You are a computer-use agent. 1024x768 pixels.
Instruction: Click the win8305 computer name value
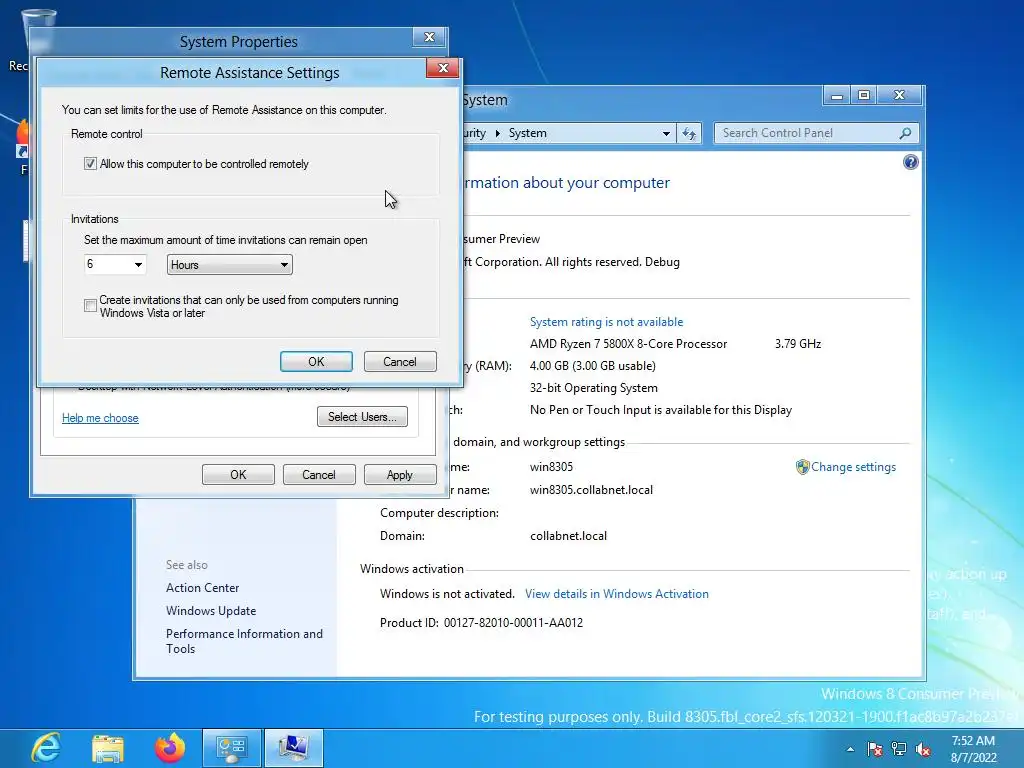551,467
